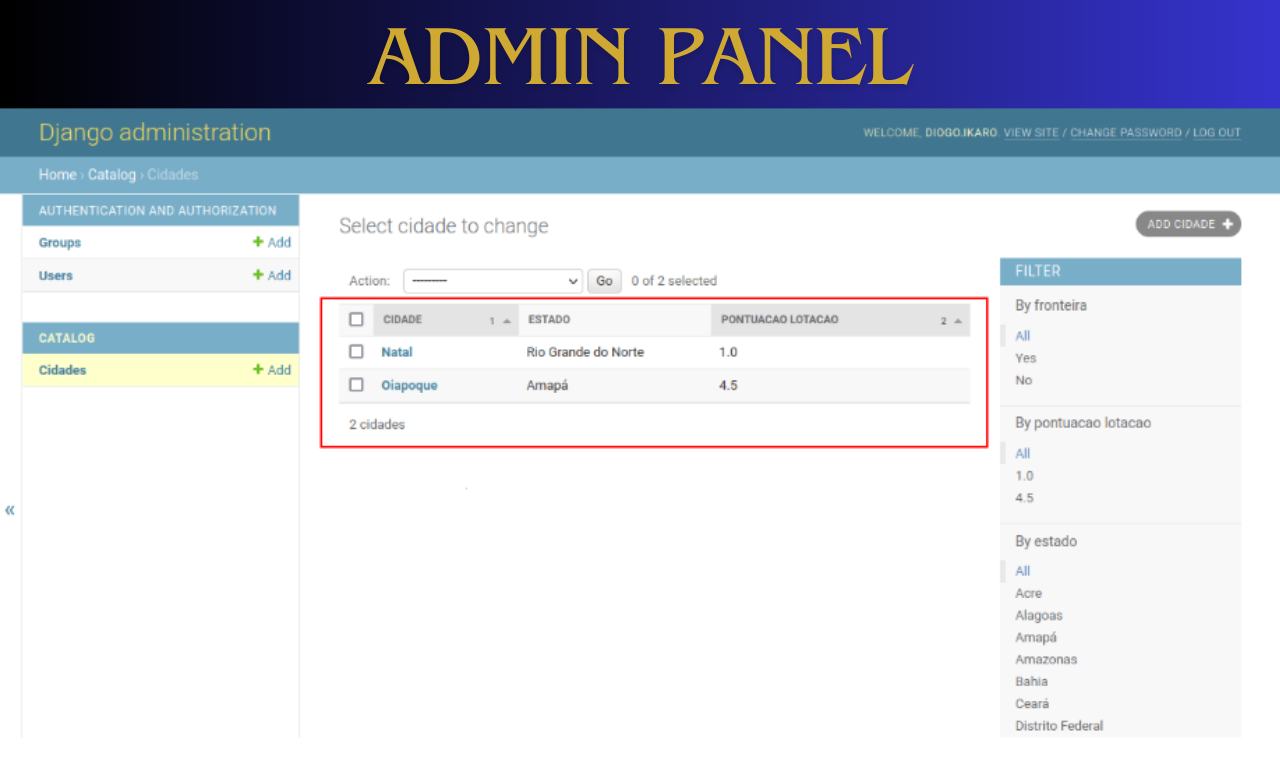
Task: Toggle sorting on the PONTUACAO LOTACAO column arrow
Action: click(x=958, y=319)
